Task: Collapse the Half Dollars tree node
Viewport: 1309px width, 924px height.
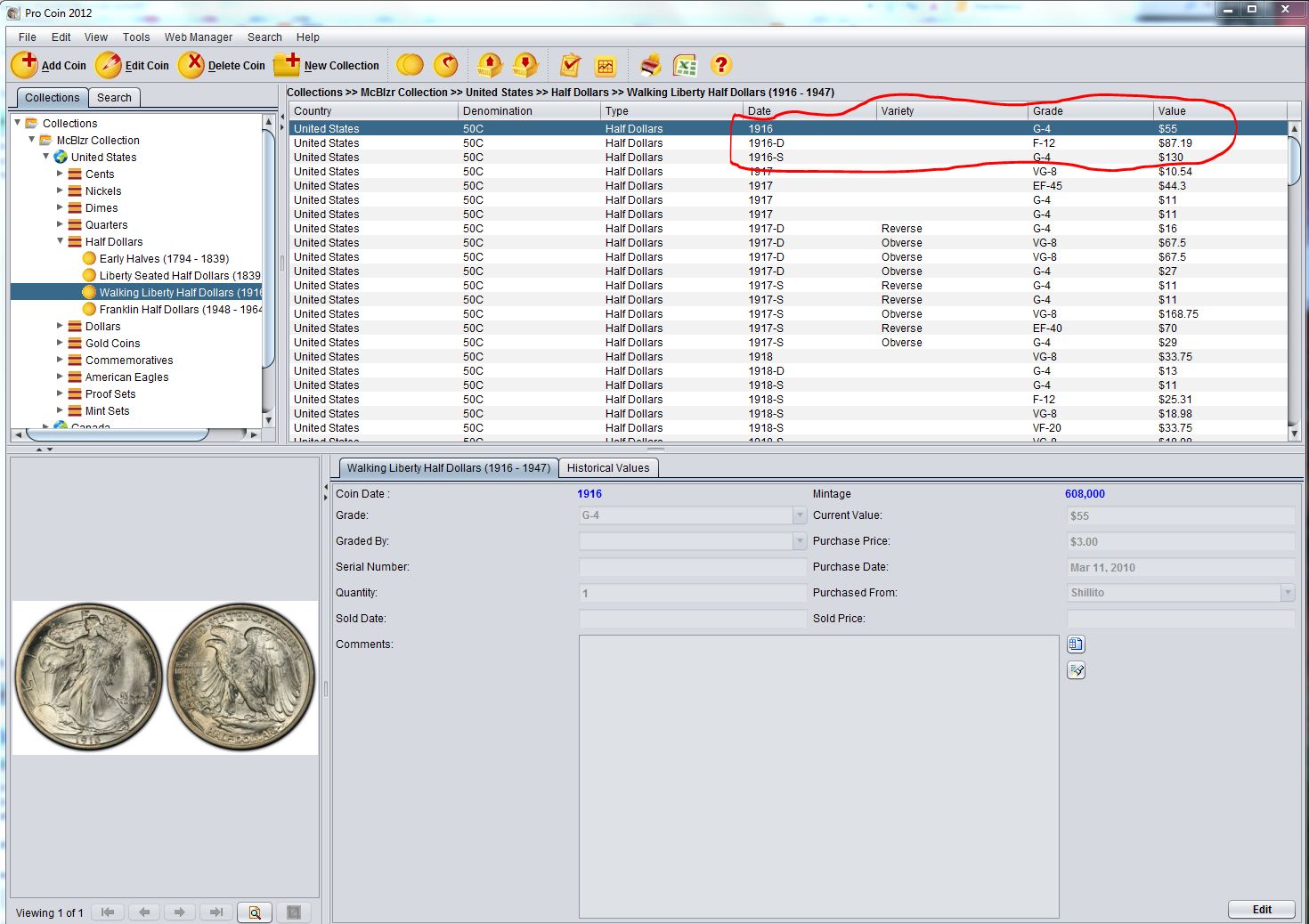Action: point(60,241)
